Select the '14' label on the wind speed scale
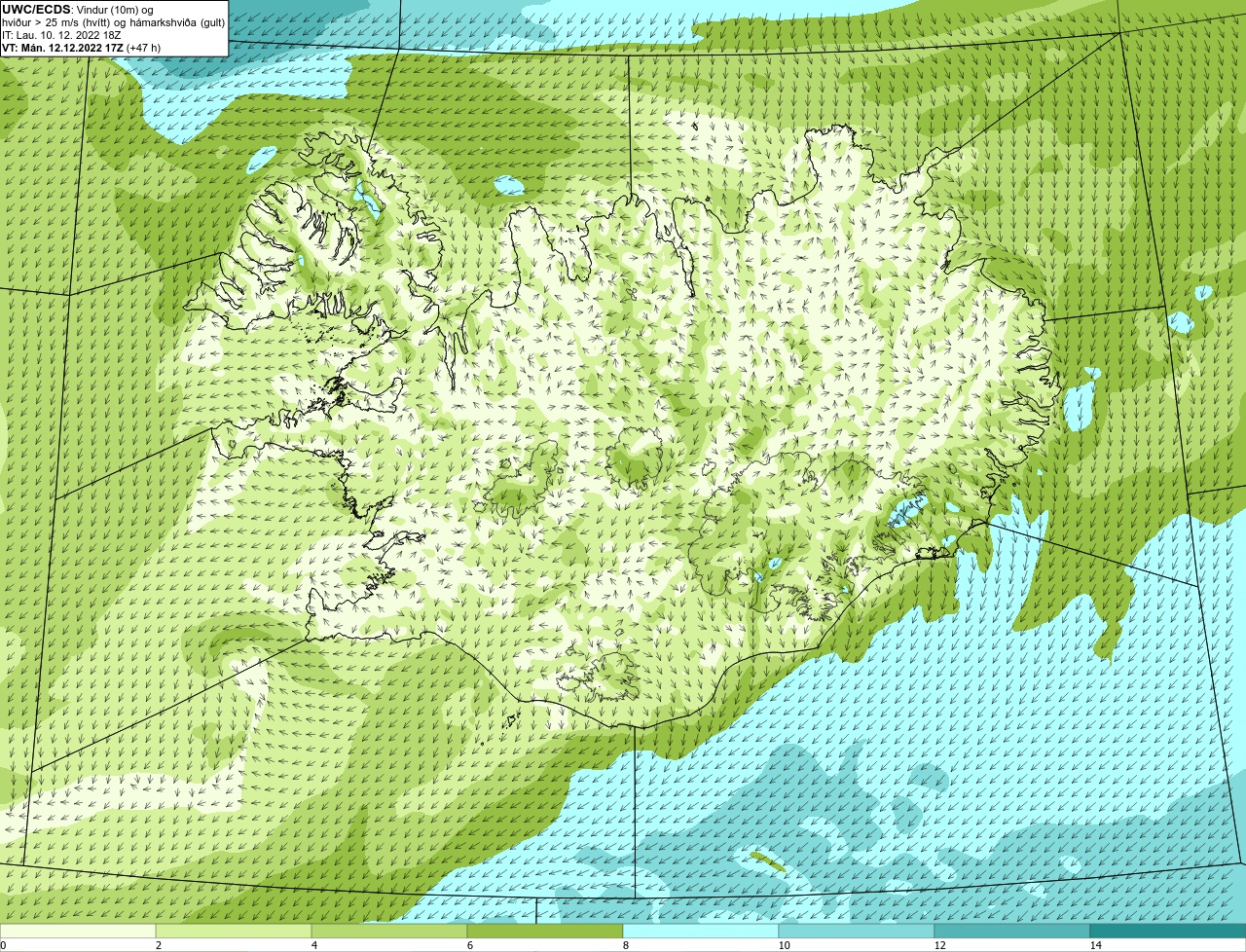The width and height of the screenshot is (1246, 952). [x=1095, y=945]
